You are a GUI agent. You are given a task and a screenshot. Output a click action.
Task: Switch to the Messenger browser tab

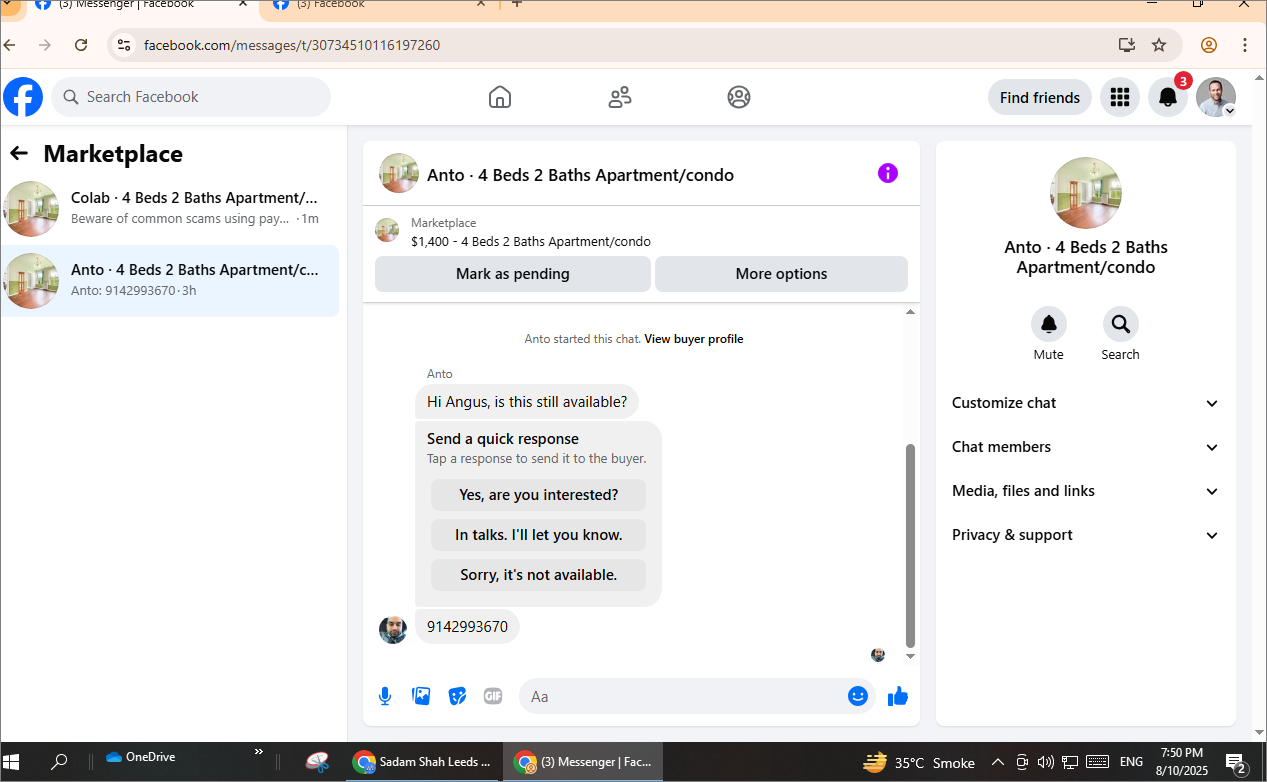(140, 6)
